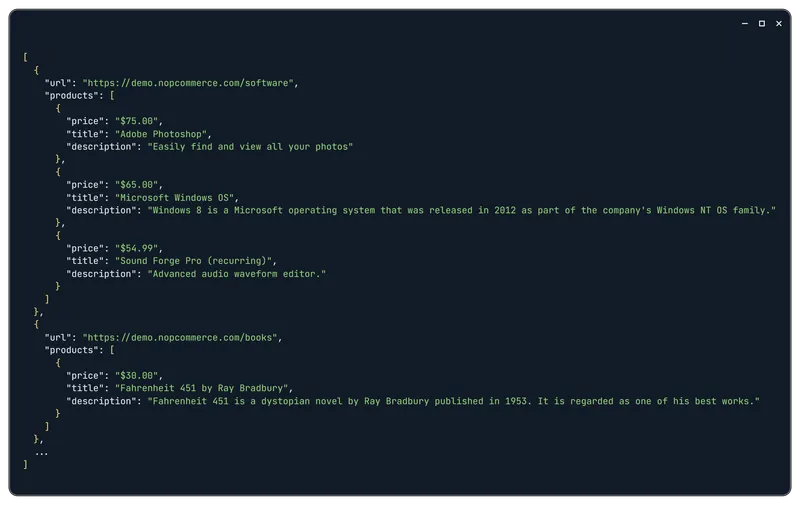Viewport: 800px width, 505px height.
Task: Click the second "products" key under books
Action: (71, 350)
